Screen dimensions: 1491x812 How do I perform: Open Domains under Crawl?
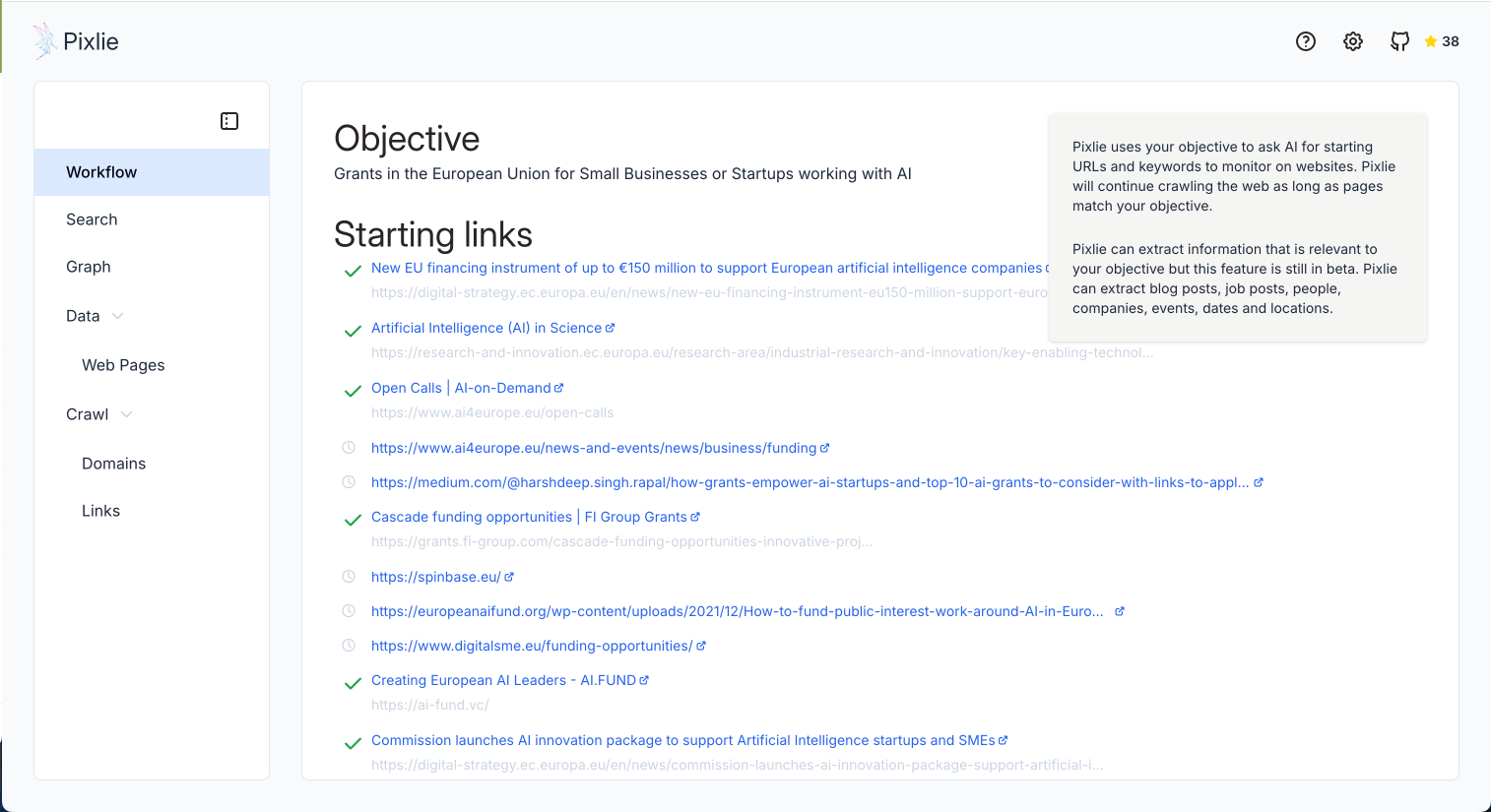coord(113,464)
